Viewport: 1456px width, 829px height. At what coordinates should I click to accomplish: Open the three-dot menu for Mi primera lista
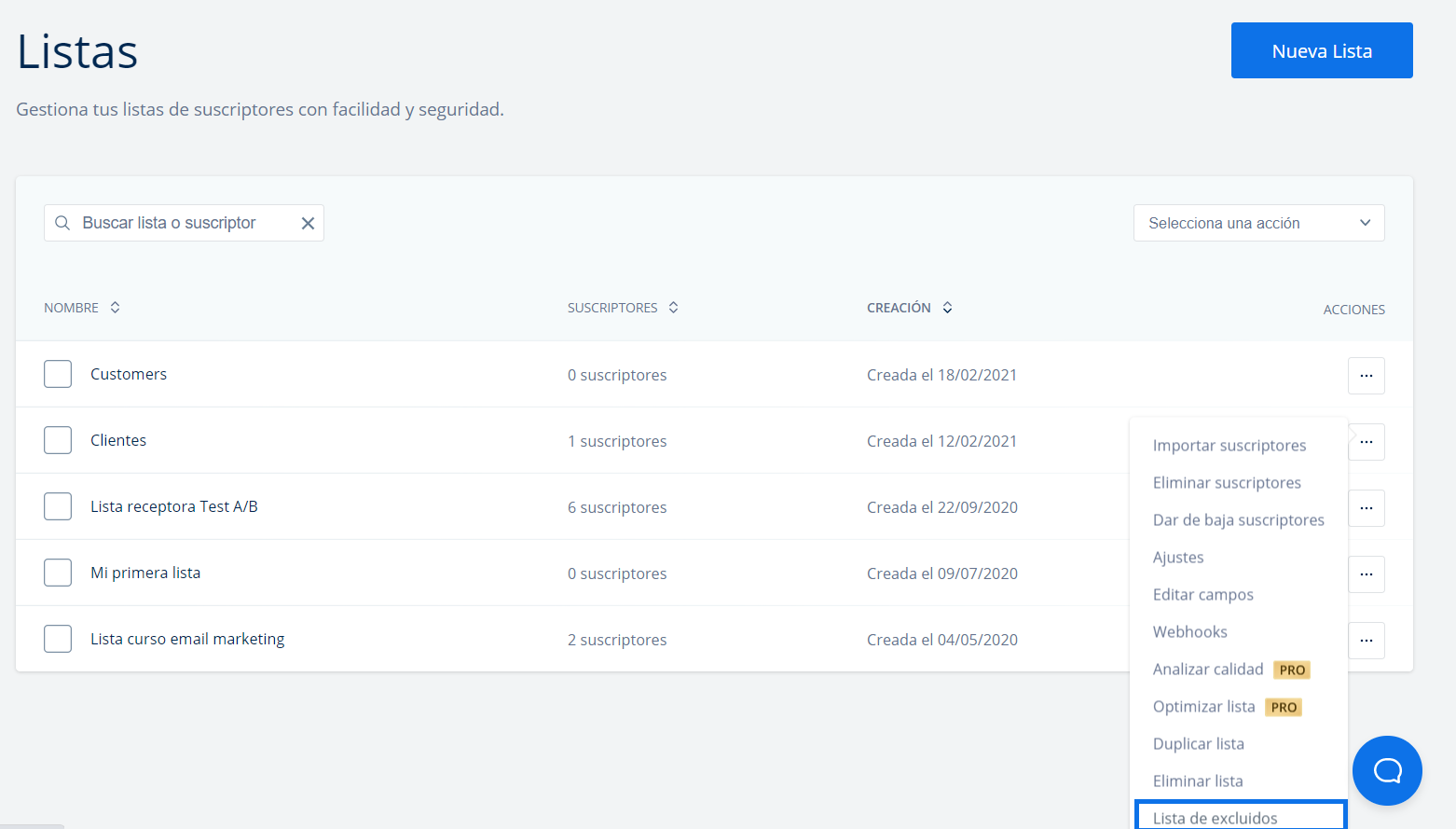1367,574
